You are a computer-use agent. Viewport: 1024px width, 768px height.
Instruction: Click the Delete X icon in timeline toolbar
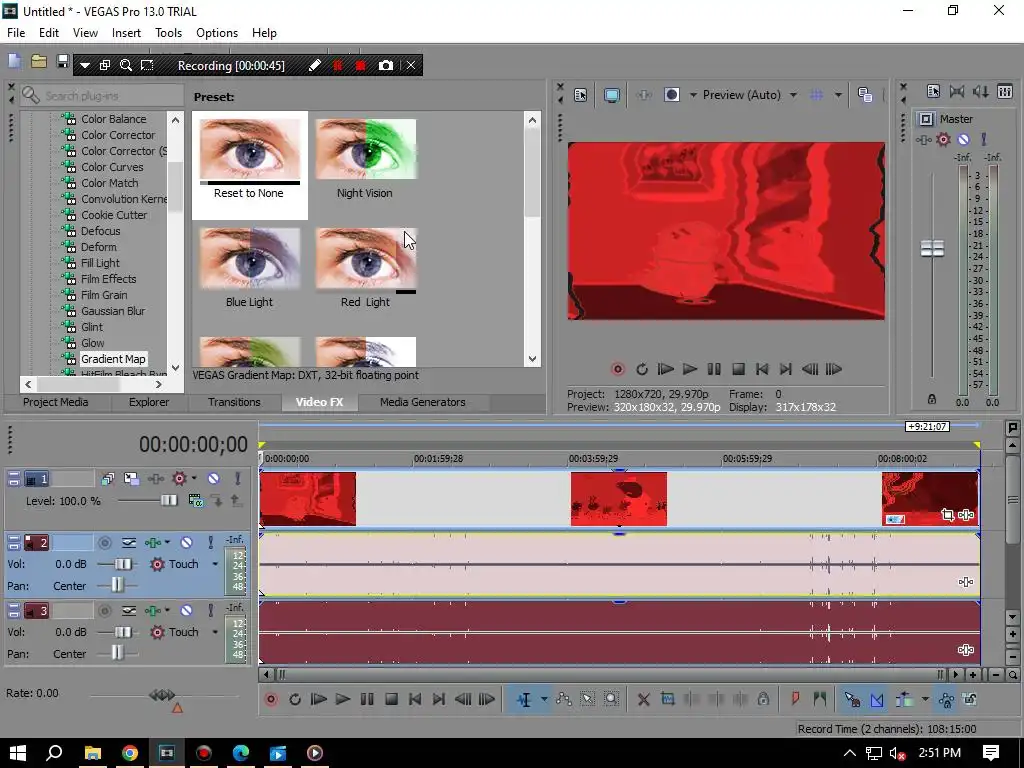pos(643,699)
